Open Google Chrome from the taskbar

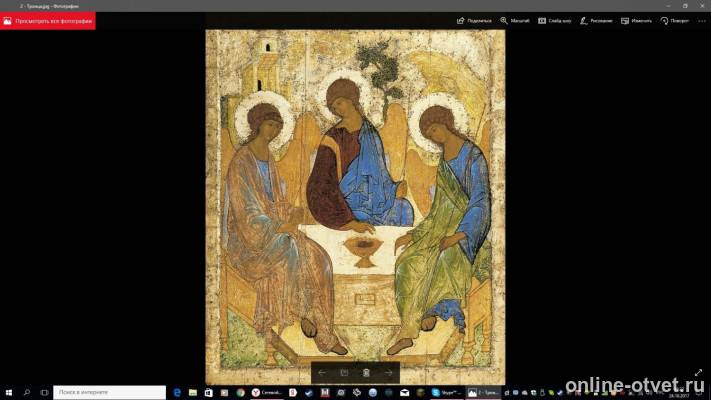pyautogui.click(x=240, y=392)
